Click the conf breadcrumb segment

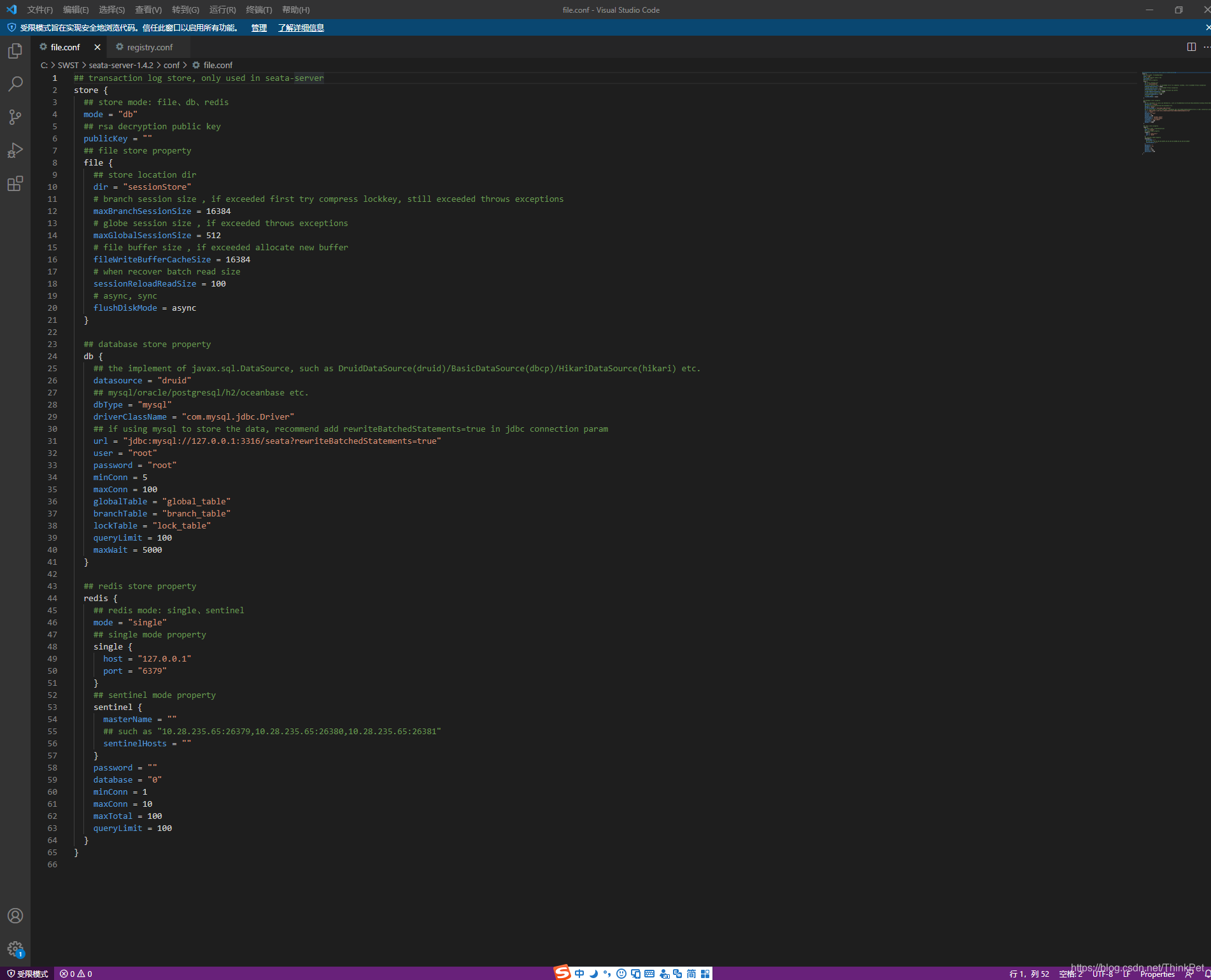tap(171, 65)
